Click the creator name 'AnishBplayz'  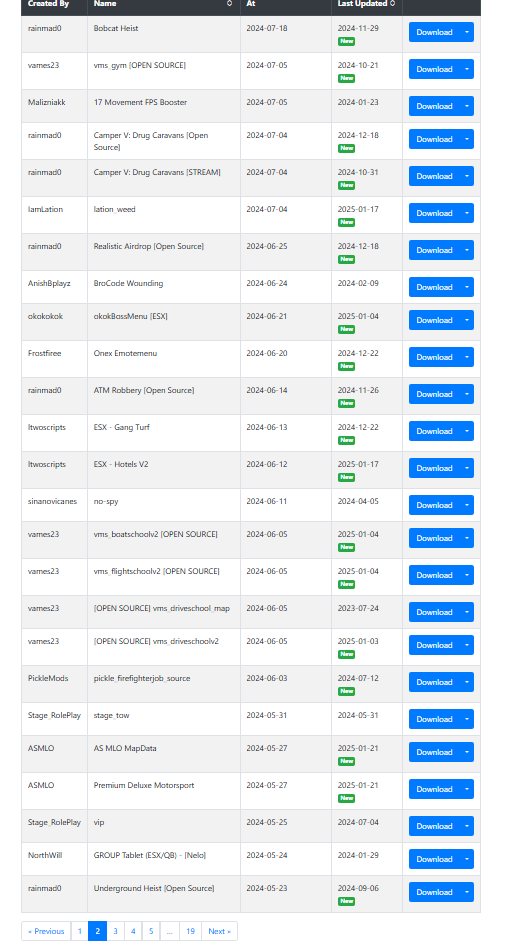click(x=49, y=283)
